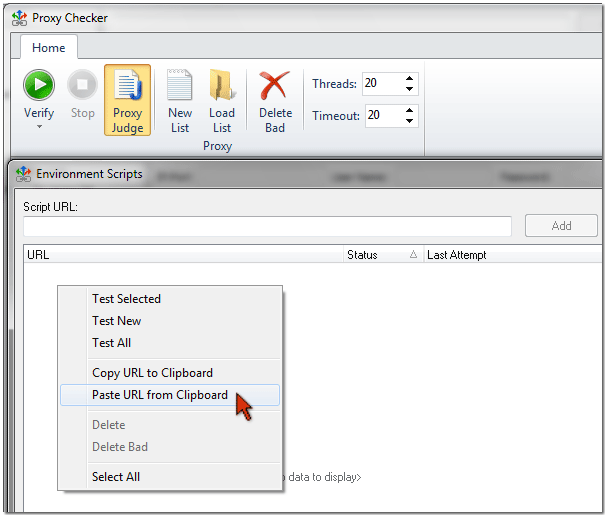Select Copy URL to Clipboard
Viewport: 607px width, 517px height.
click(170, 373)
